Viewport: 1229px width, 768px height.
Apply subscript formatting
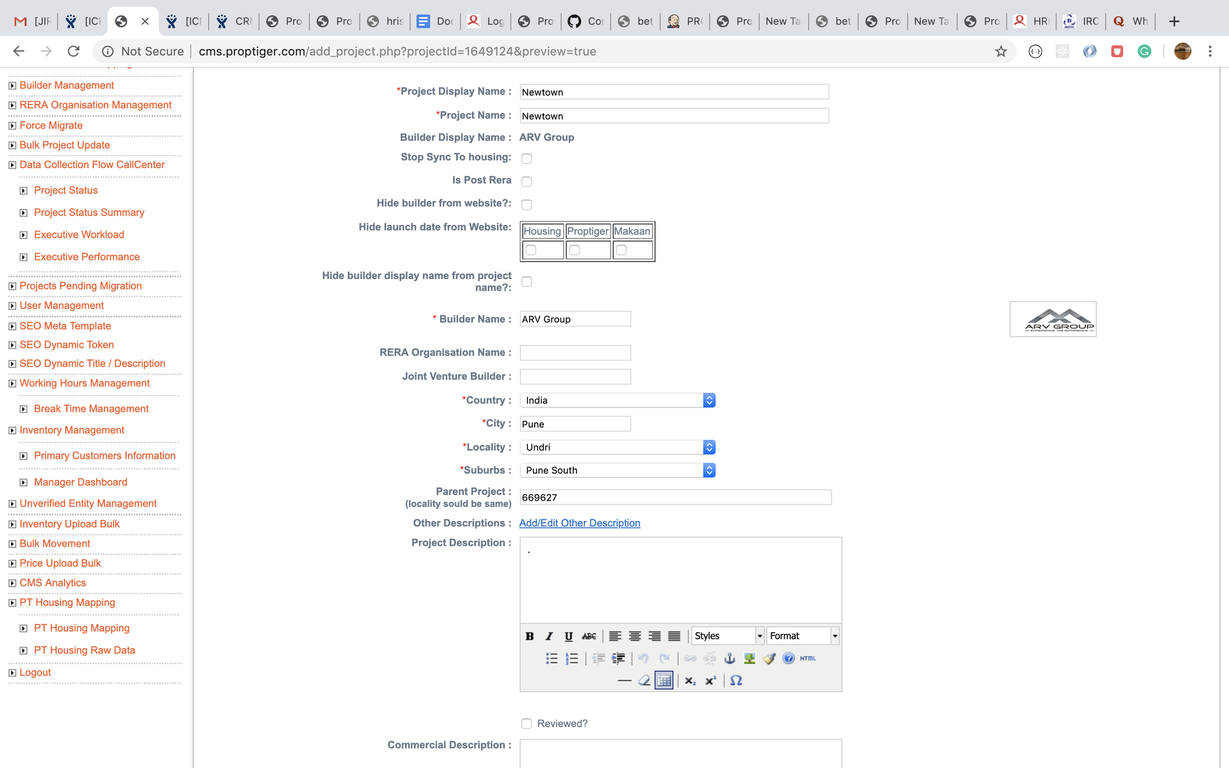coord(690,681)
